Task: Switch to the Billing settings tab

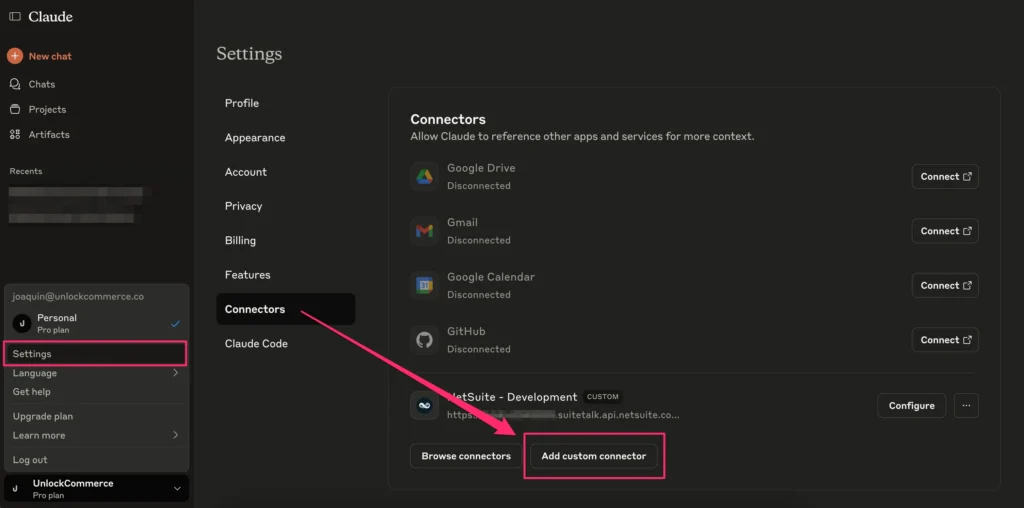Action: click(x=285, y=240)
